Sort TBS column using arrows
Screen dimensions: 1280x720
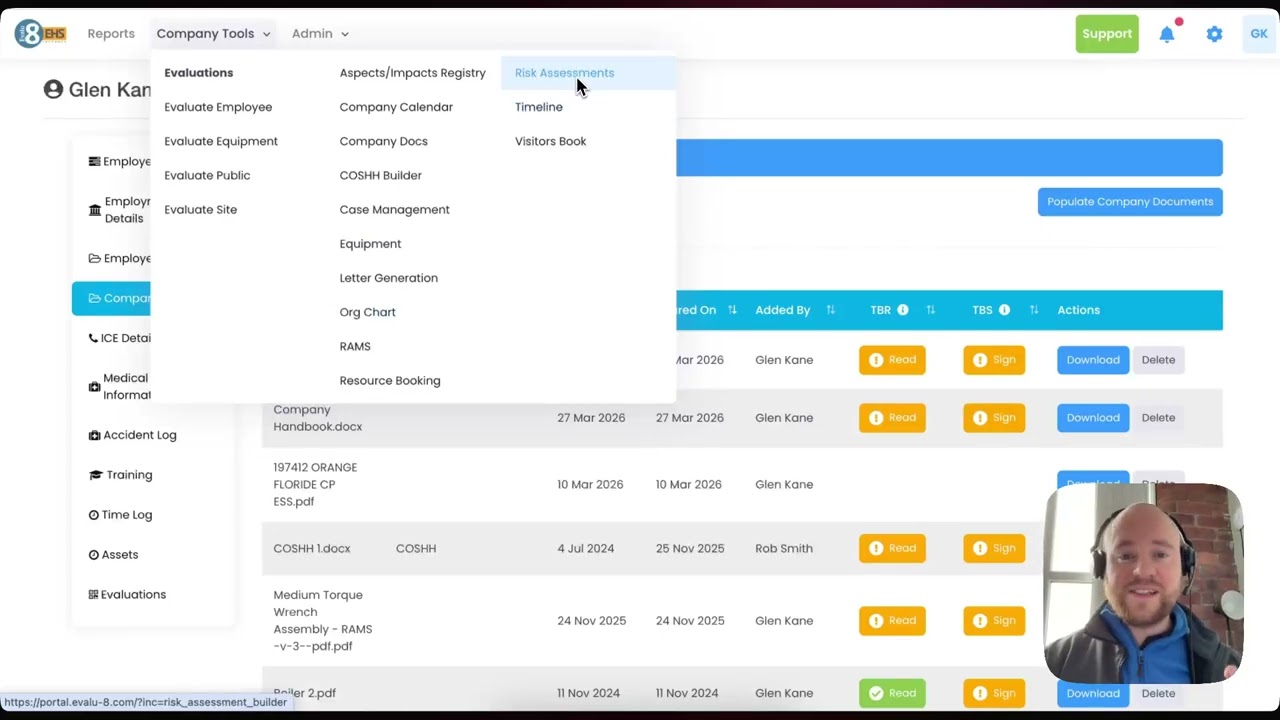click(1034, 310)
